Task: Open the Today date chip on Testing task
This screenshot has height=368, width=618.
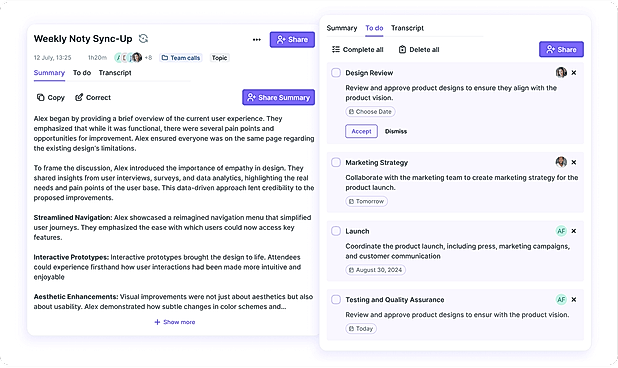Action: point(361,329)
